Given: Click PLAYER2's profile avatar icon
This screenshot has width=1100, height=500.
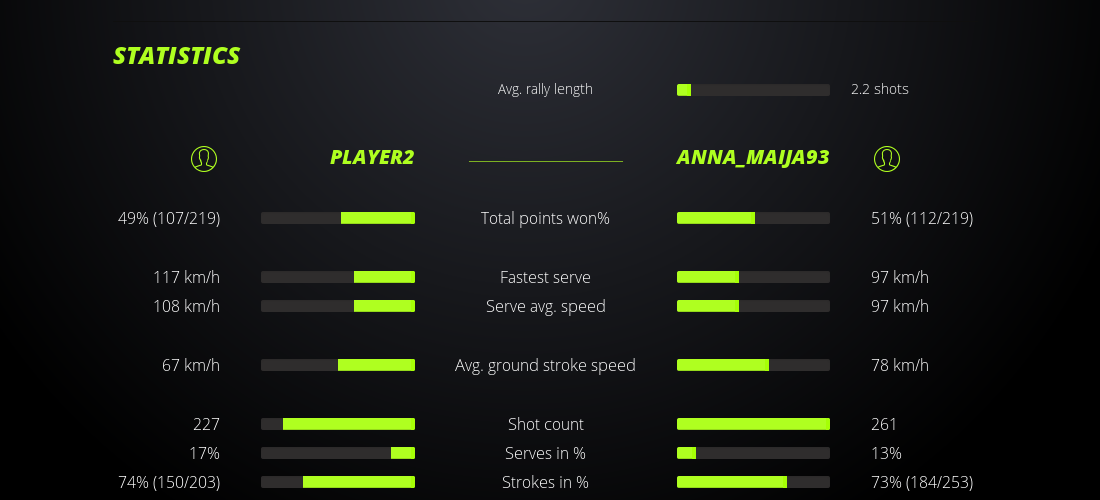Looking at the screenshot, I should click(204, 158).
